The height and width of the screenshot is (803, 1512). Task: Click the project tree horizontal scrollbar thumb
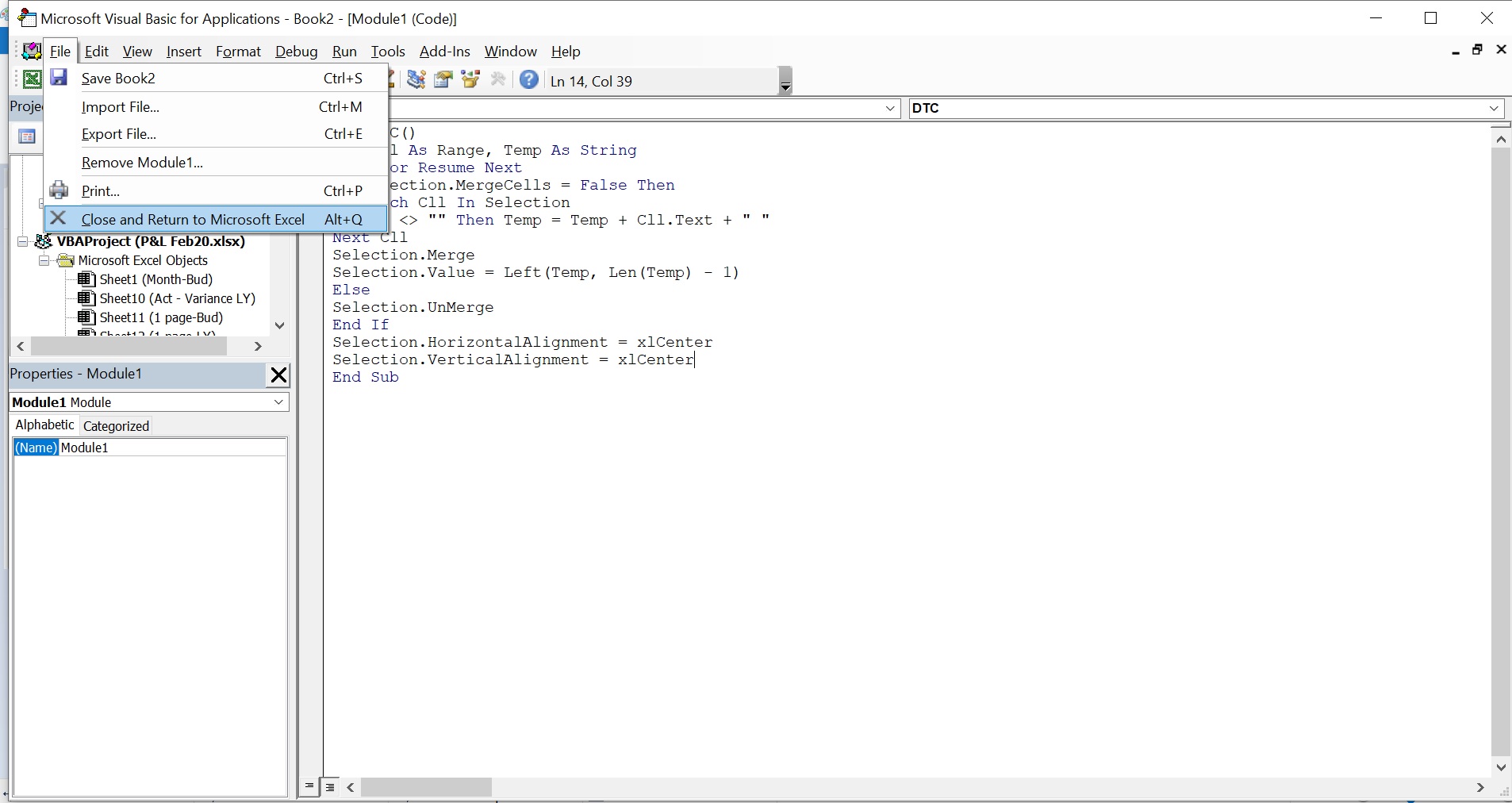(x=129, y=346)
